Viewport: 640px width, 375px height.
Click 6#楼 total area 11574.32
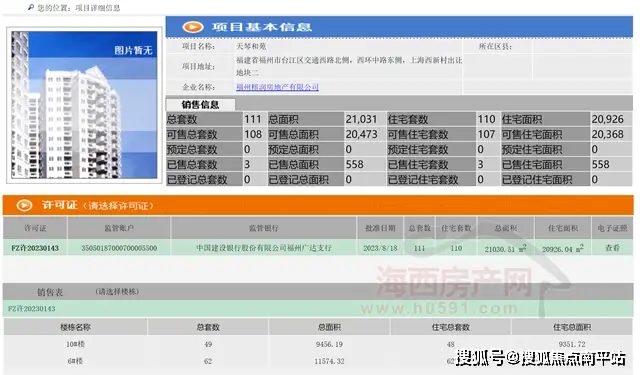pyautogui.click(x=329, y=361)
